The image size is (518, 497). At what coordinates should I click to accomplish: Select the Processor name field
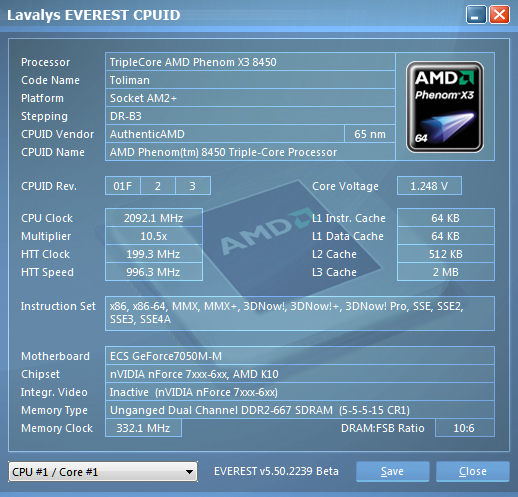coord(250,62)
